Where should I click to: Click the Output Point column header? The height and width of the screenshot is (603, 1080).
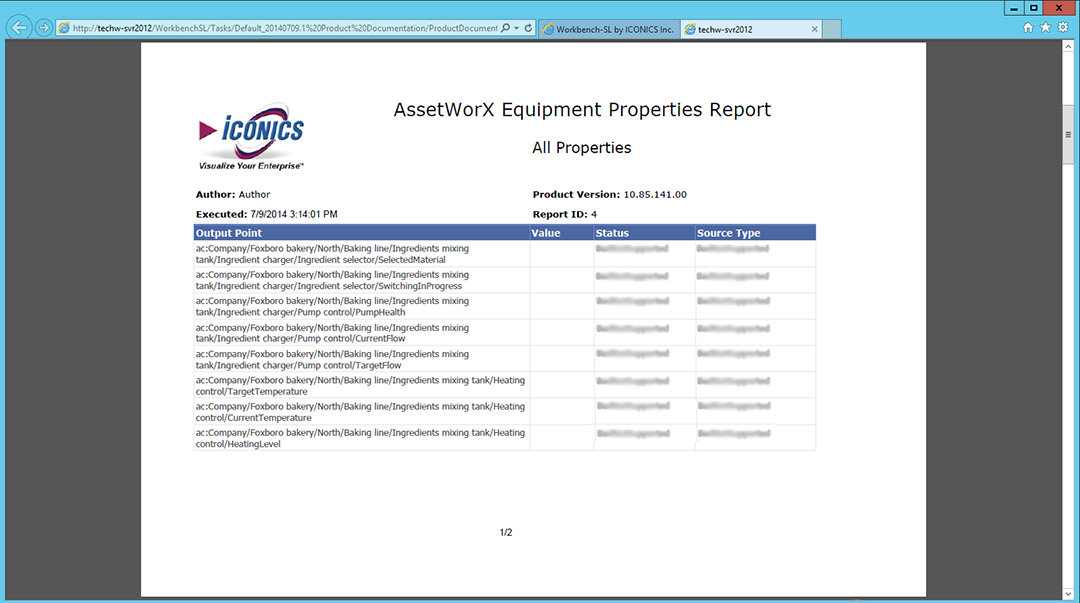coord(229,233)
